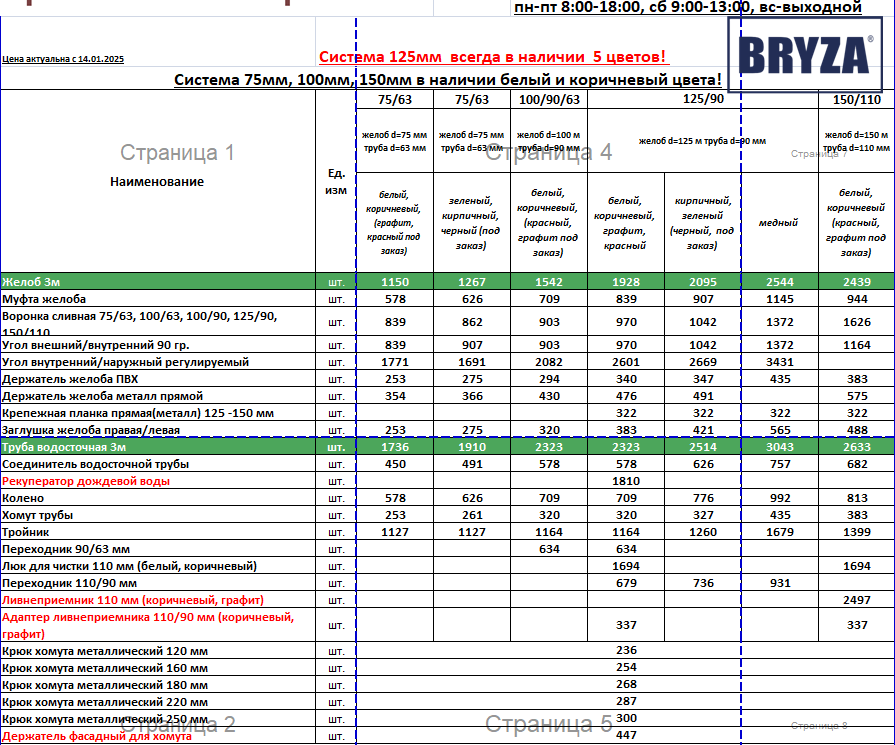Viewport: 895px width, 745px height.
Task: Click color header 'зеленый, кирпичный, черный (под заказ)'
Action: point(471,223)
